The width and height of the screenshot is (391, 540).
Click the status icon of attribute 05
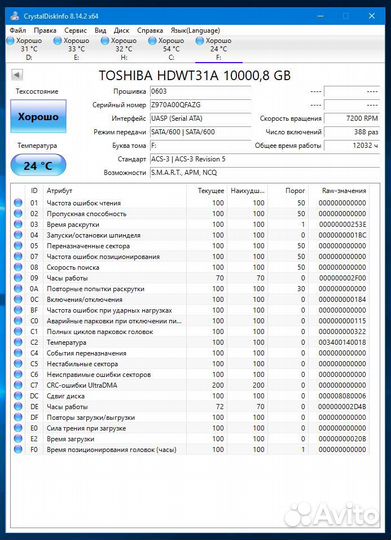point(18,246)
